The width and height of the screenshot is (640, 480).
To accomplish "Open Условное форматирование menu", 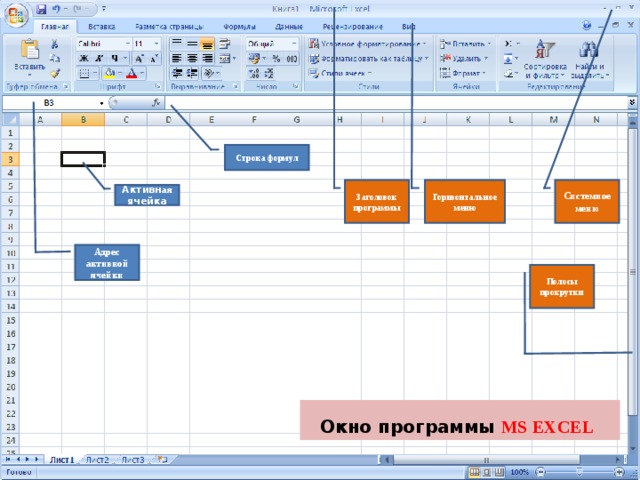I will (367, 44).
